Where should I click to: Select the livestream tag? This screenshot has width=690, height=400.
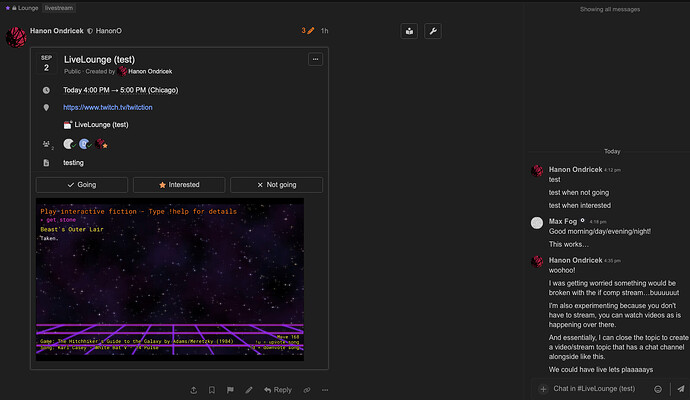(59, 8)
